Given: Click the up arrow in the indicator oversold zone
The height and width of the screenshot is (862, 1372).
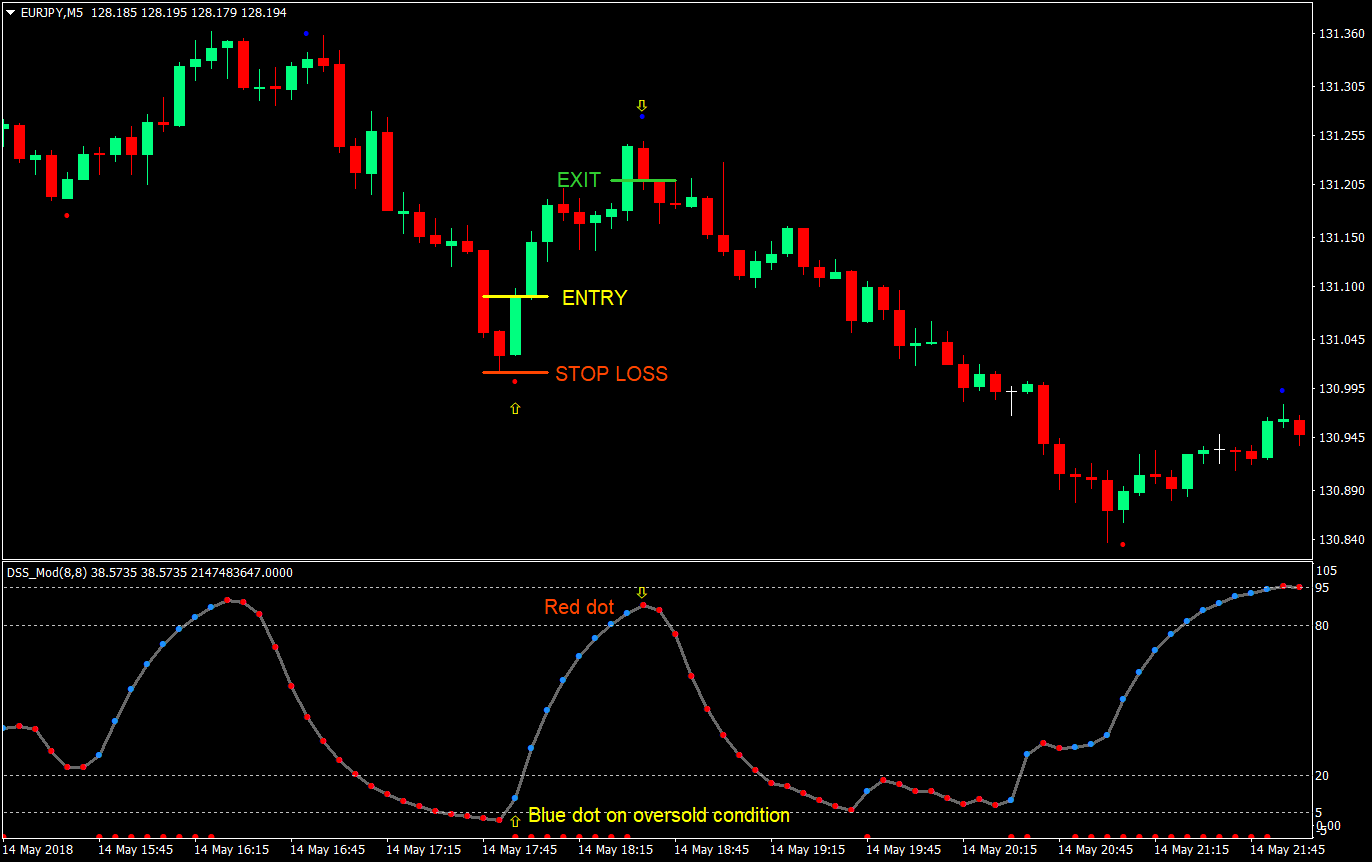Looking at the screenshot, I should point(514,821).
